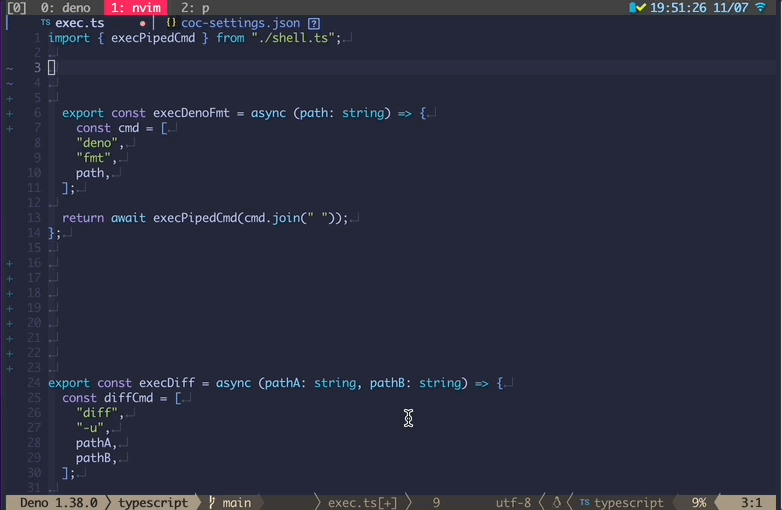
Task: Switch to tmux window 0: deno
Action: coord(65,7)
